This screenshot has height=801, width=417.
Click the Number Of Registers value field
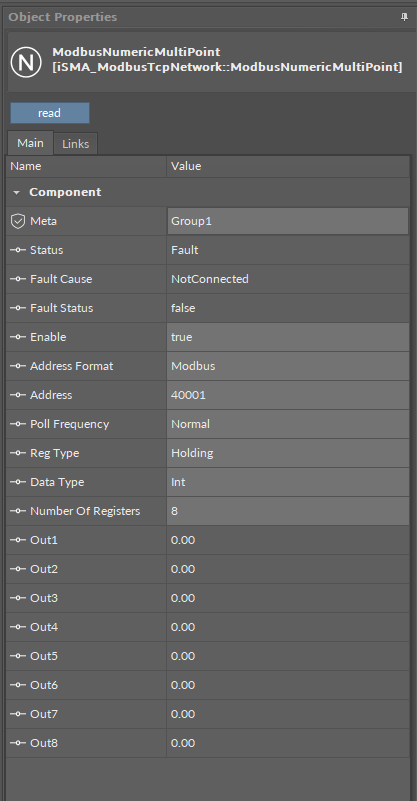(288, 511)
